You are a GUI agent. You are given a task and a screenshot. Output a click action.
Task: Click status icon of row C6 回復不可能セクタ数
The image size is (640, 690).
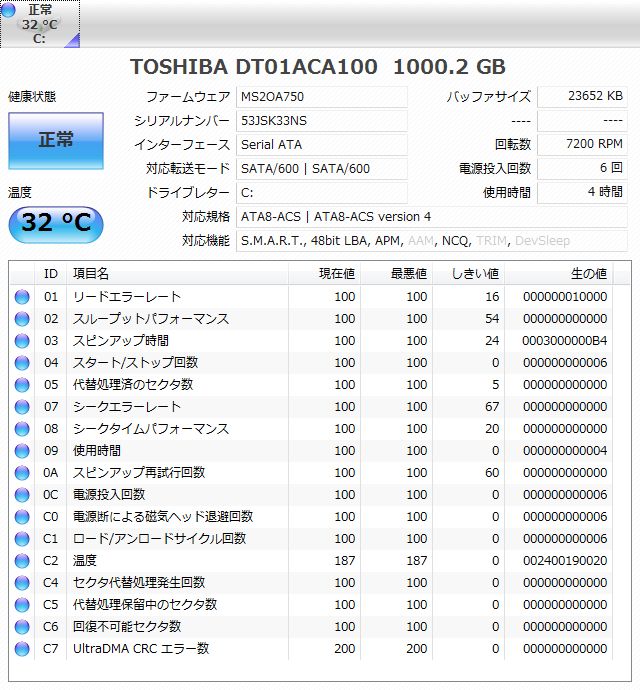[22, 627]
